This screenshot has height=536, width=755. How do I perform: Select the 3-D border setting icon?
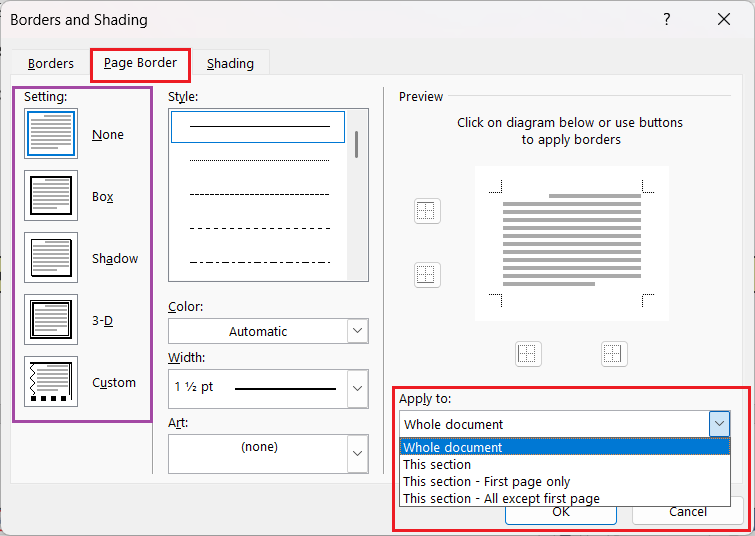click(x=51, y=320)
